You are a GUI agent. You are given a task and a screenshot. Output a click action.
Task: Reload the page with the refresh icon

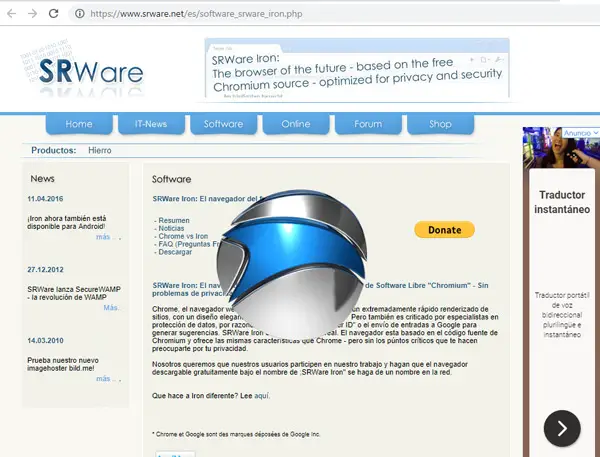pos(54,14)
